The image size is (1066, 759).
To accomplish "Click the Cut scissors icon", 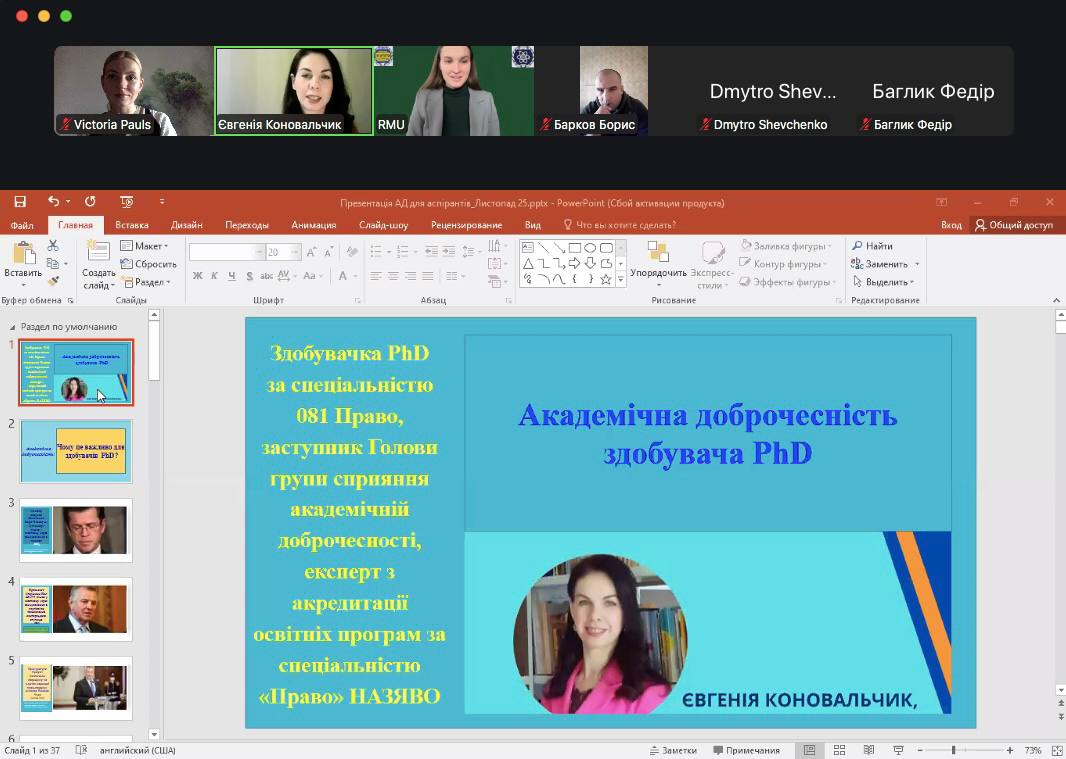I will pyautogui.click(x=54, y=246).
